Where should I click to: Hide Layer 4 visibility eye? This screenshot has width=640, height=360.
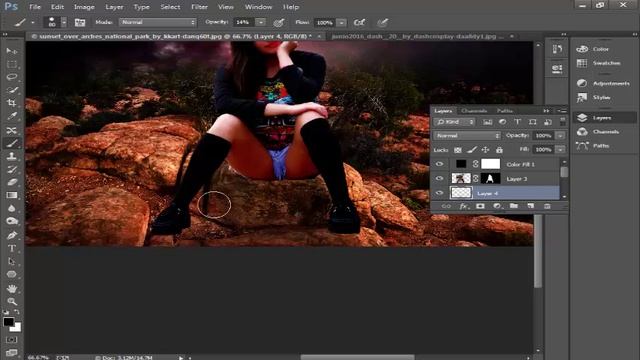(x=439, y=193)
